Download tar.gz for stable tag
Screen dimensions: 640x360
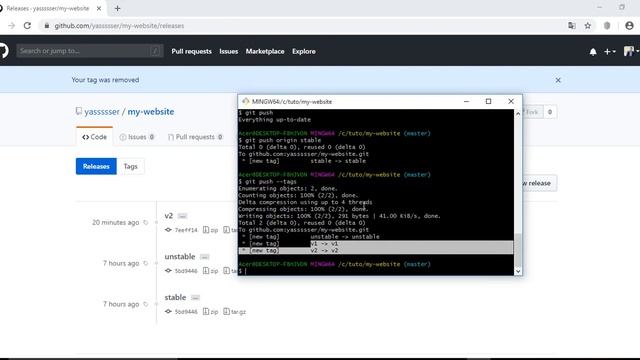pos(235,312)
